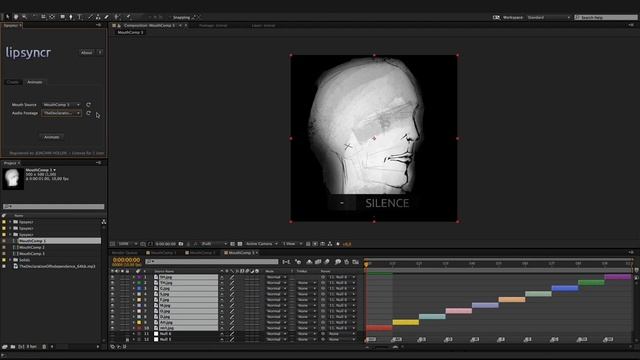The width and height of the screenshot is (640, 360).
Task: Open Active Camera dropdown
Action: click(261, 244)
